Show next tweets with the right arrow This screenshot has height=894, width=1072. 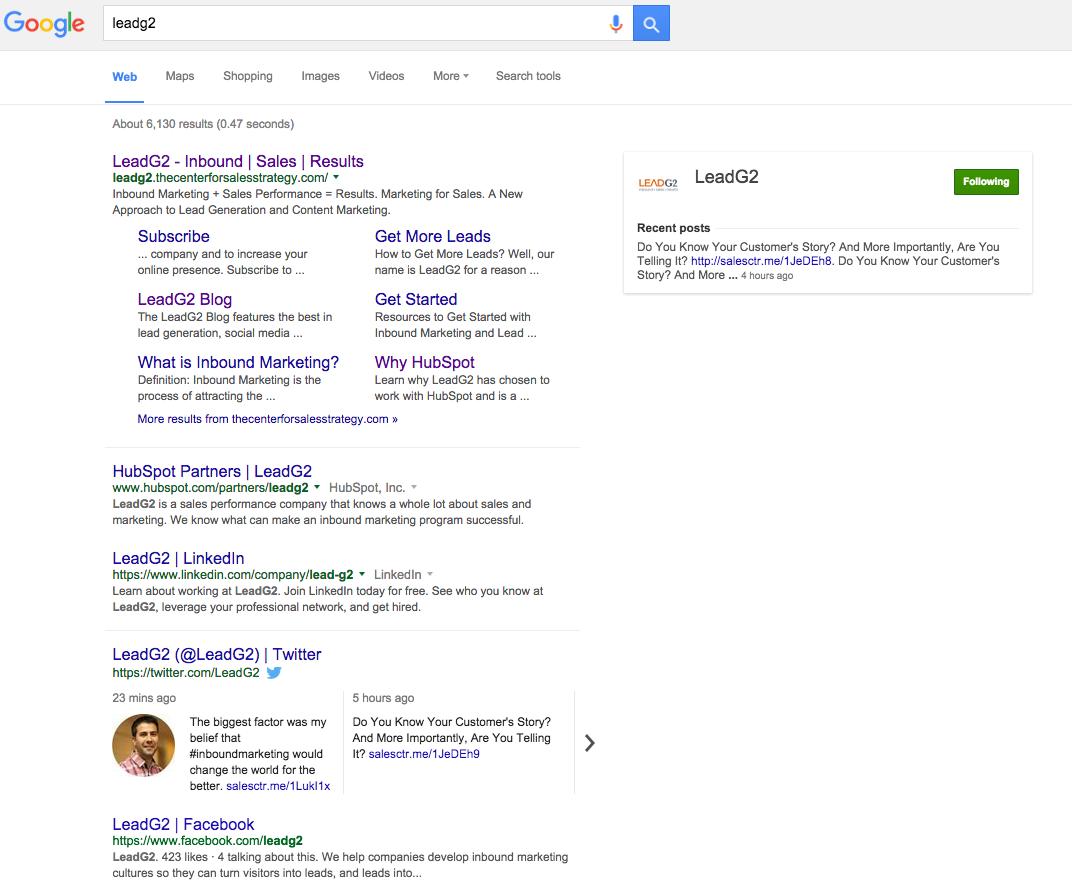click(590, 743)
